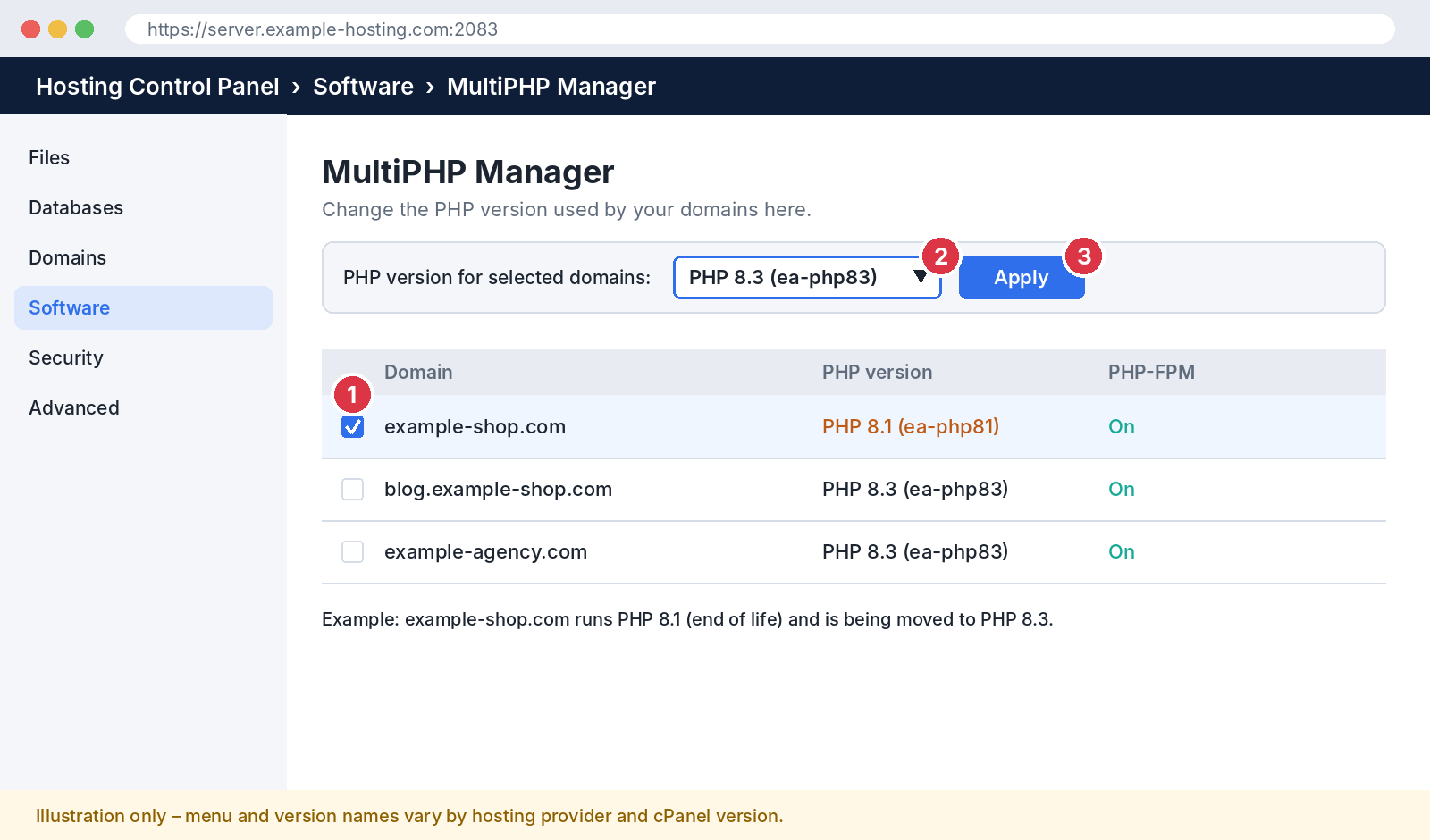This screenshot has height=840, width=1430.
Task: Uncheck the example-shop.com checkbox
Action: click(x=353, y=427)
